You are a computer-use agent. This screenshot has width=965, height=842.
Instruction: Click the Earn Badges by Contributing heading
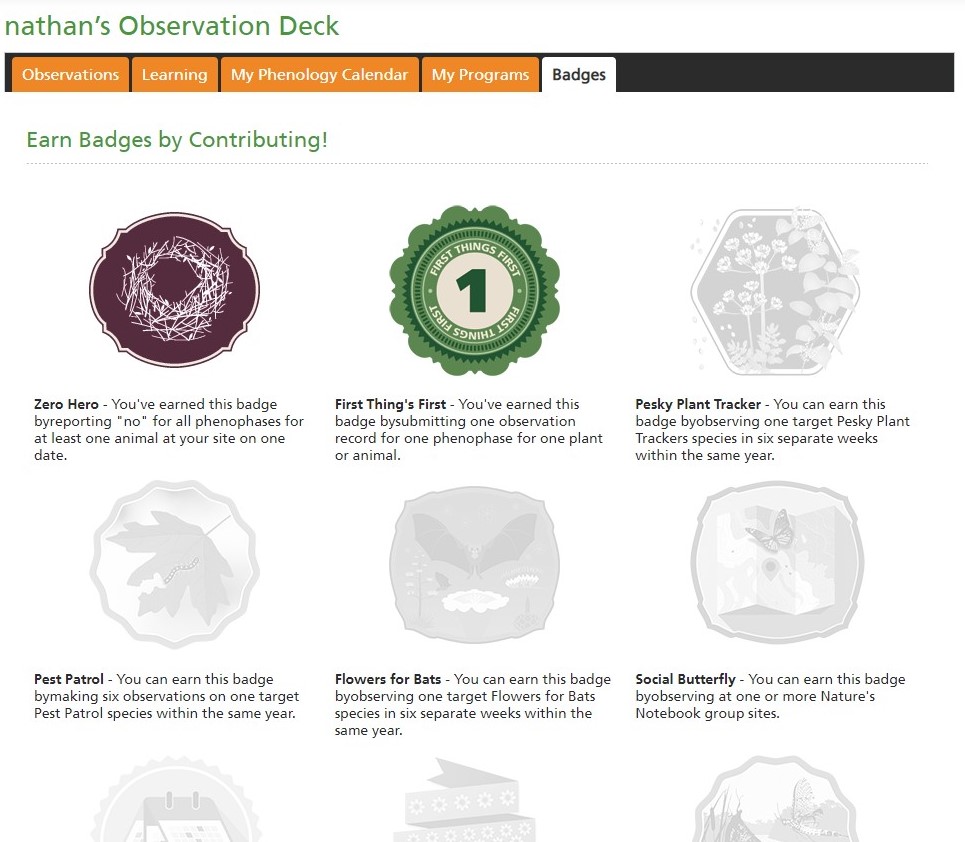[x=177, y=140]
